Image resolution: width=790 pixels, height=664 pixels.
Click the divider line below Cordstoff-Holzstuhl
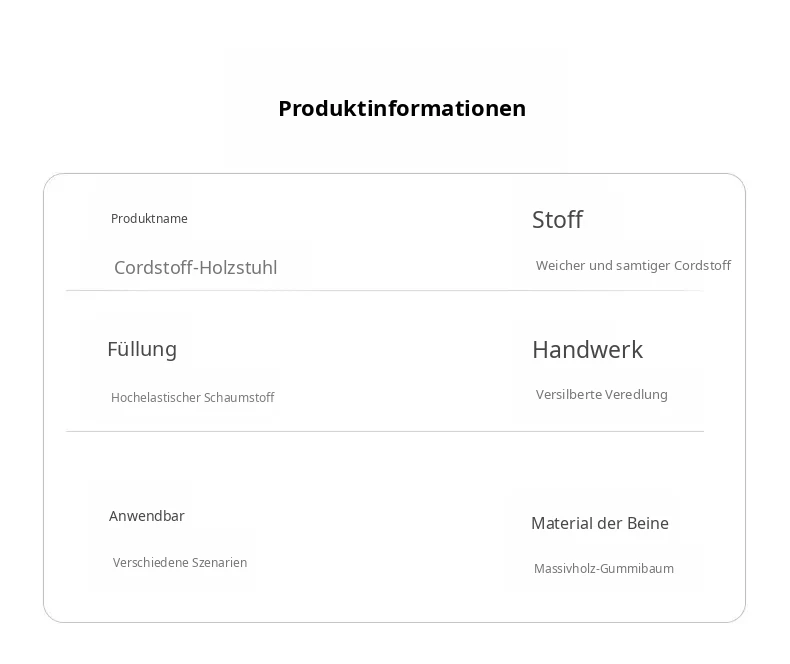385,291
